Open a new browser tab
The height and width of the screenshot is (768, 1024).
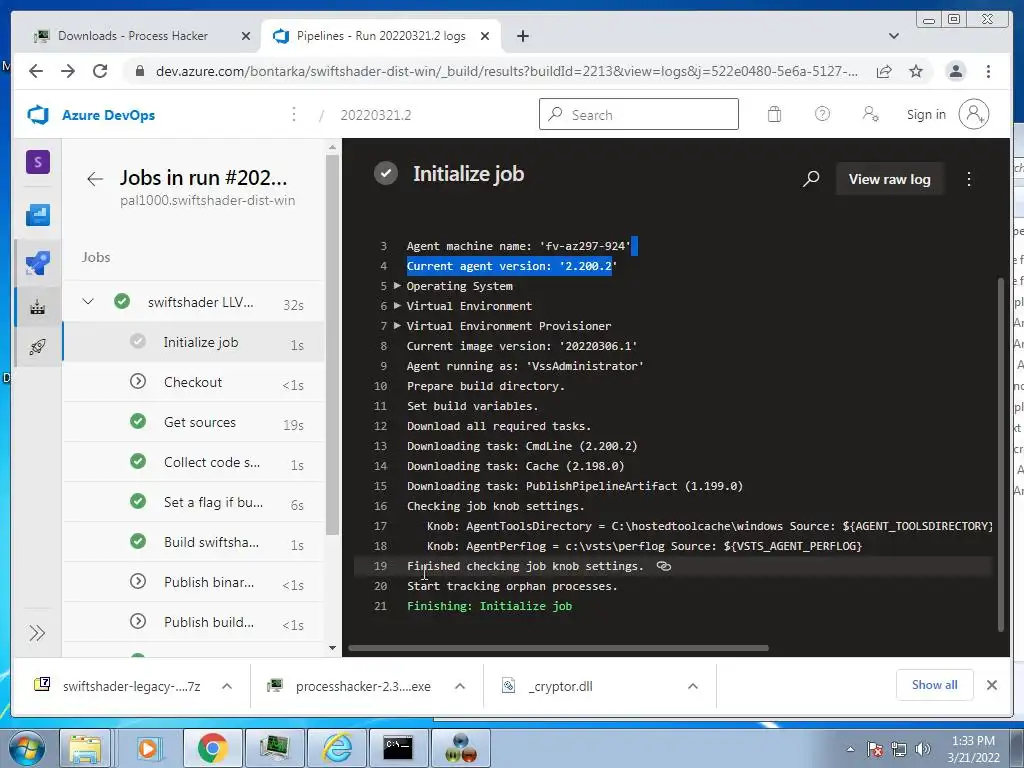point(522,36)
